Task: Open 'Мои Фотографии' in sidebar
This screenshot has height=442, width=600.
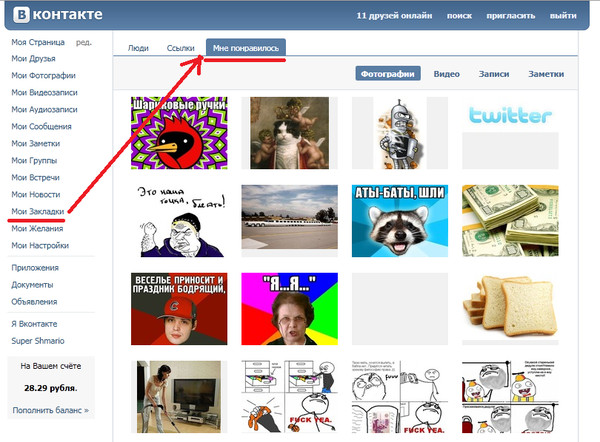Action: 43,75
